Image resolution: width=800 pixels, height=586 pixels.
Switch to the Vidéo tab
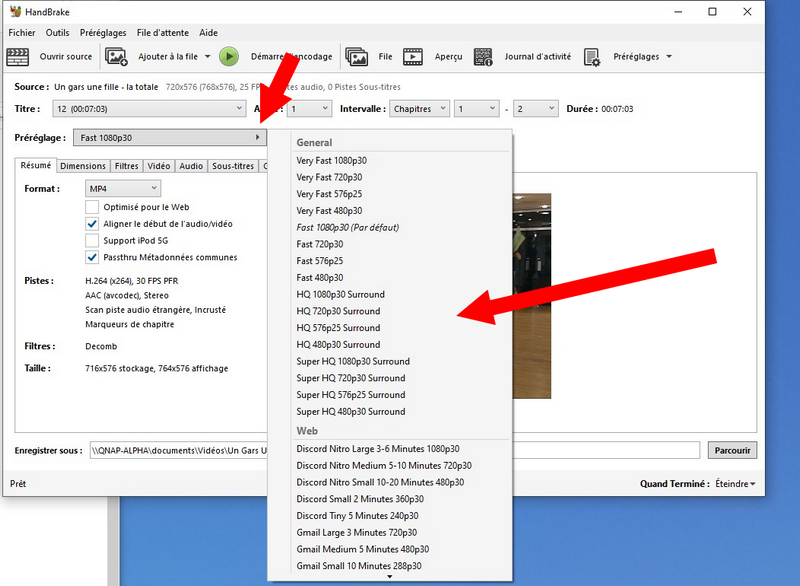pos(159,166)
